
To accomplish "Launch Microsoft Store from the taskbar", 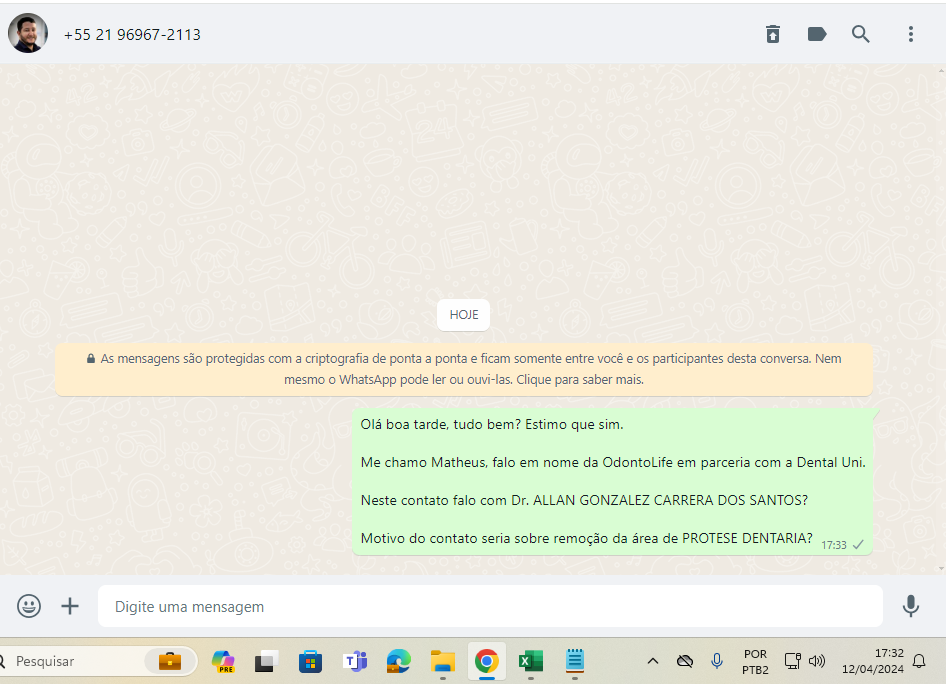I will tap(310, 662).
